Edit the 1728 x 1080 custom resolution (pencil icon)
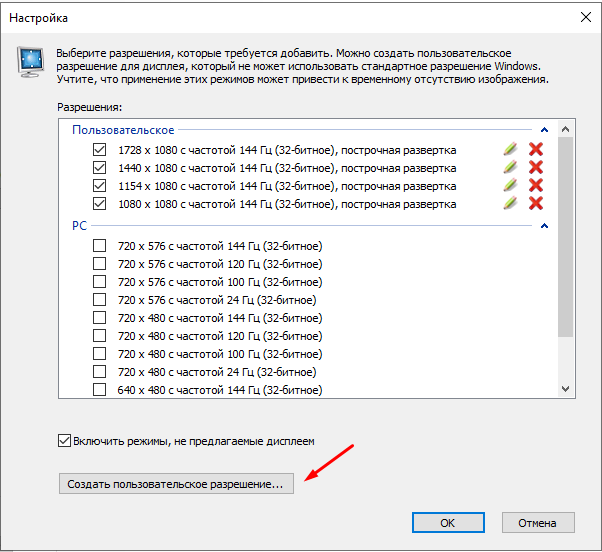602x552 pixels. click(x=510, y=149)
